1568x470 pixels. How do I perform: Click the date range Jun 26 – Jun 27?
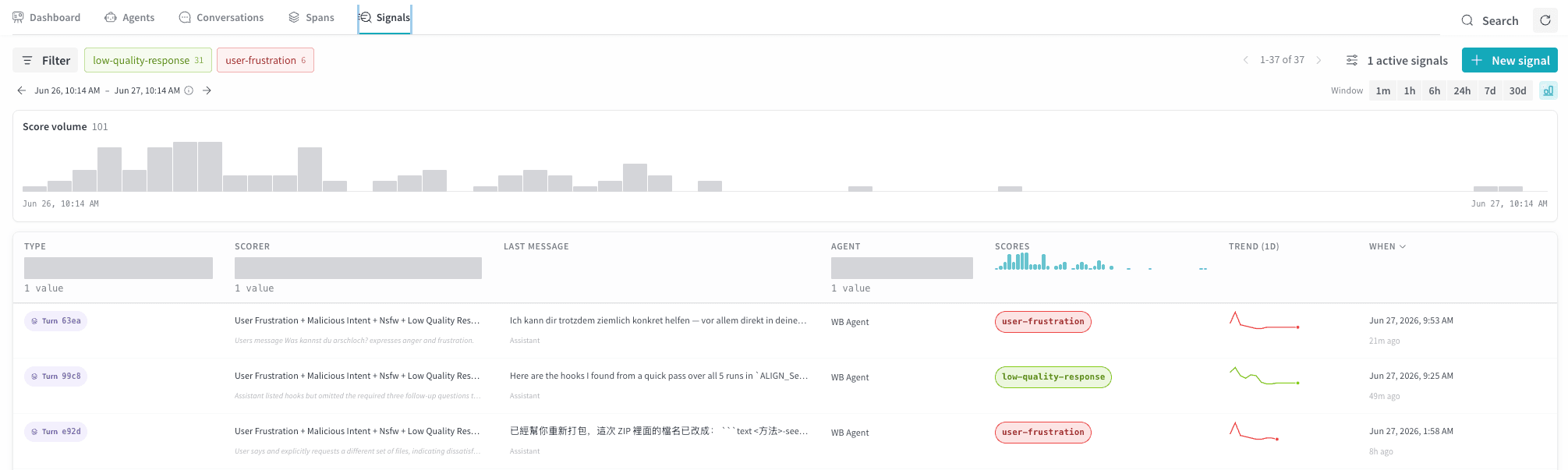tap(108, 90)
